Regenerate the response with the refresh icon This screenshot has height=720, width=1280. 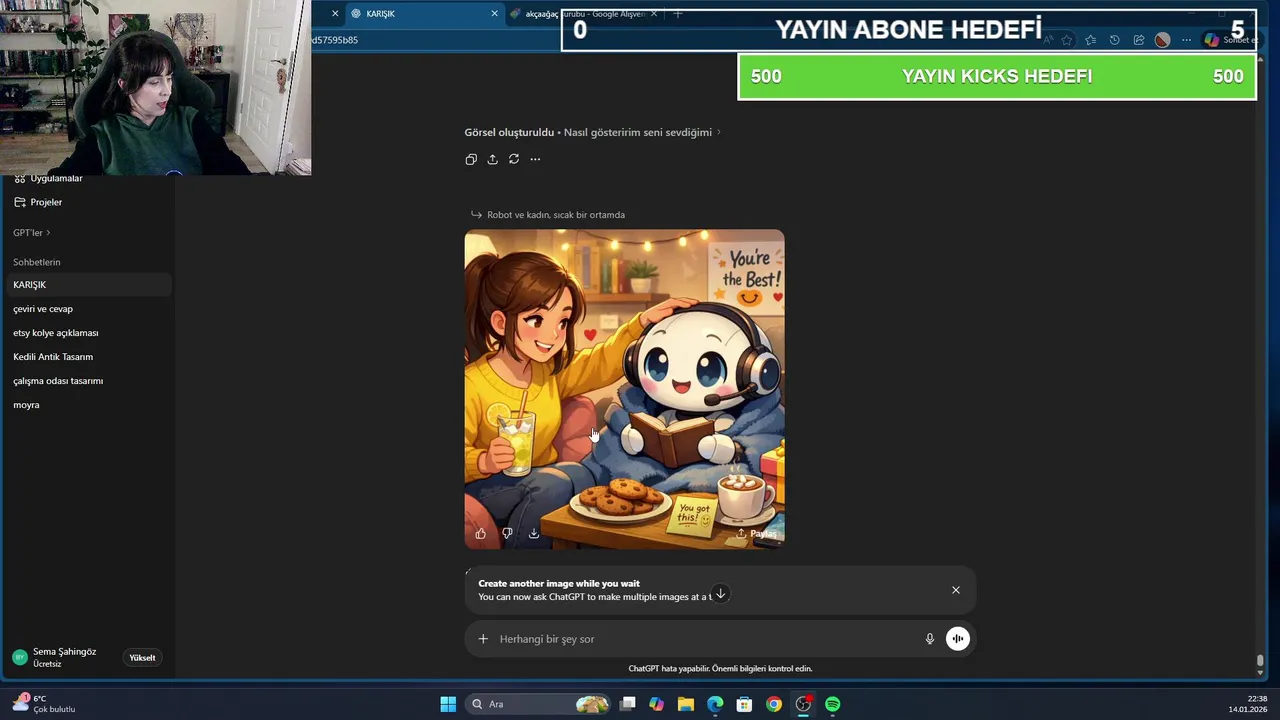click(x=514, y=159)
